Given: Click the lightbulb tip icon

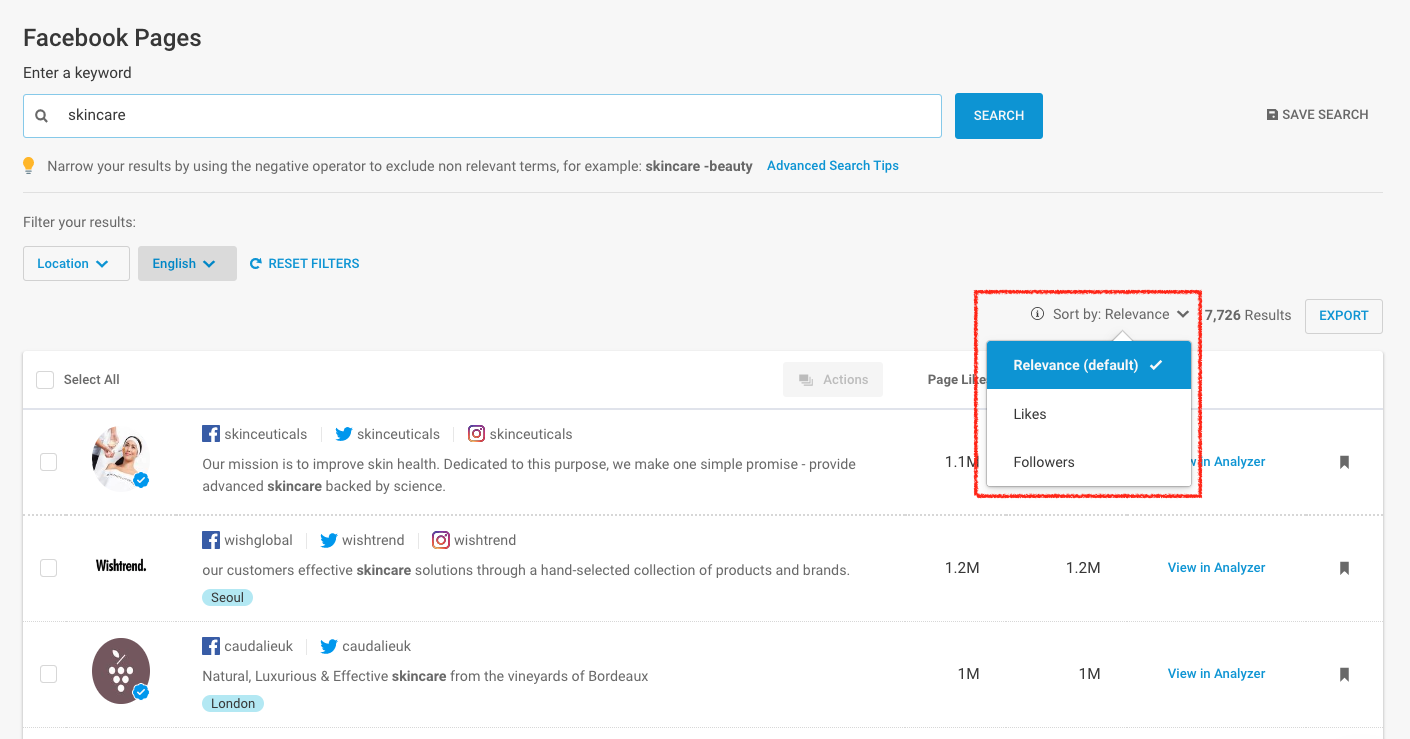Looking at the screenshot, I should (x=29, y=165).
